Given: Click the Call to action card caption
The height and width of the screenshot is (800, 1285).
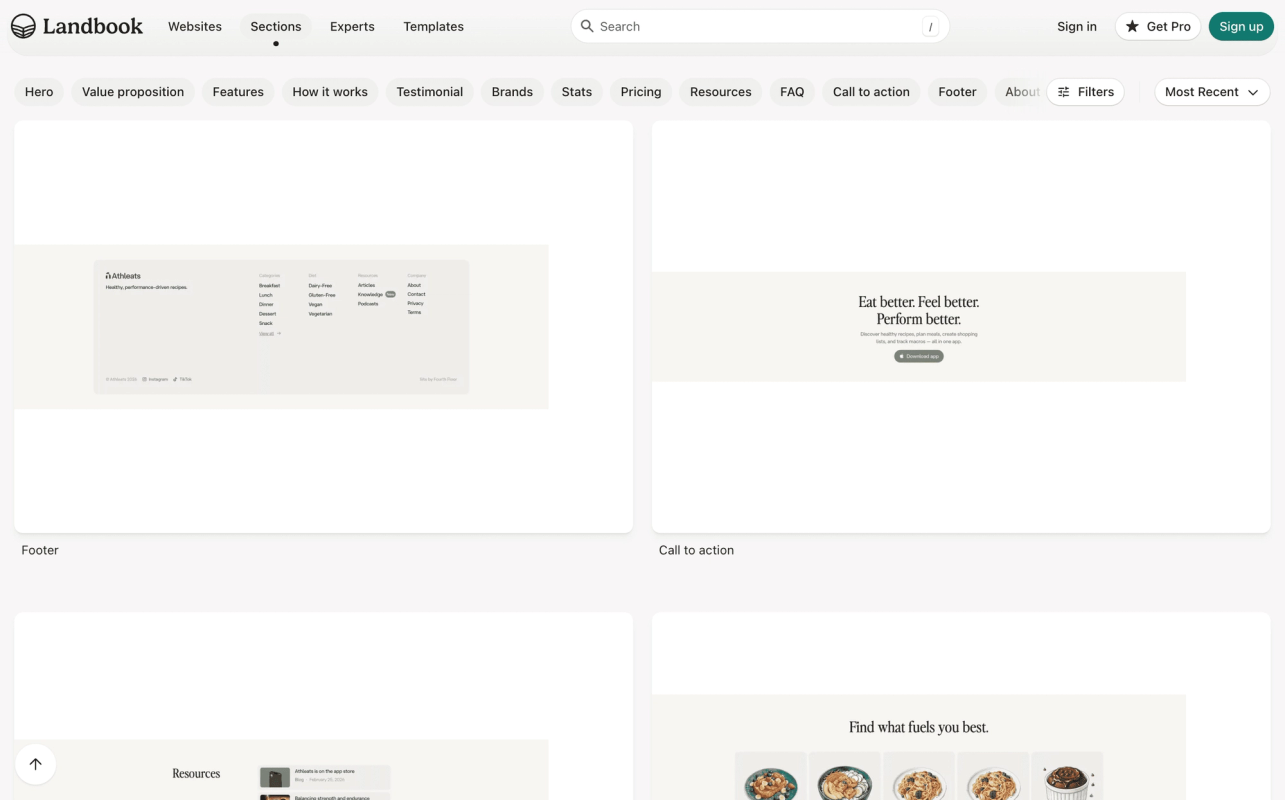Looking at the screenshot, I should point(696,550).
